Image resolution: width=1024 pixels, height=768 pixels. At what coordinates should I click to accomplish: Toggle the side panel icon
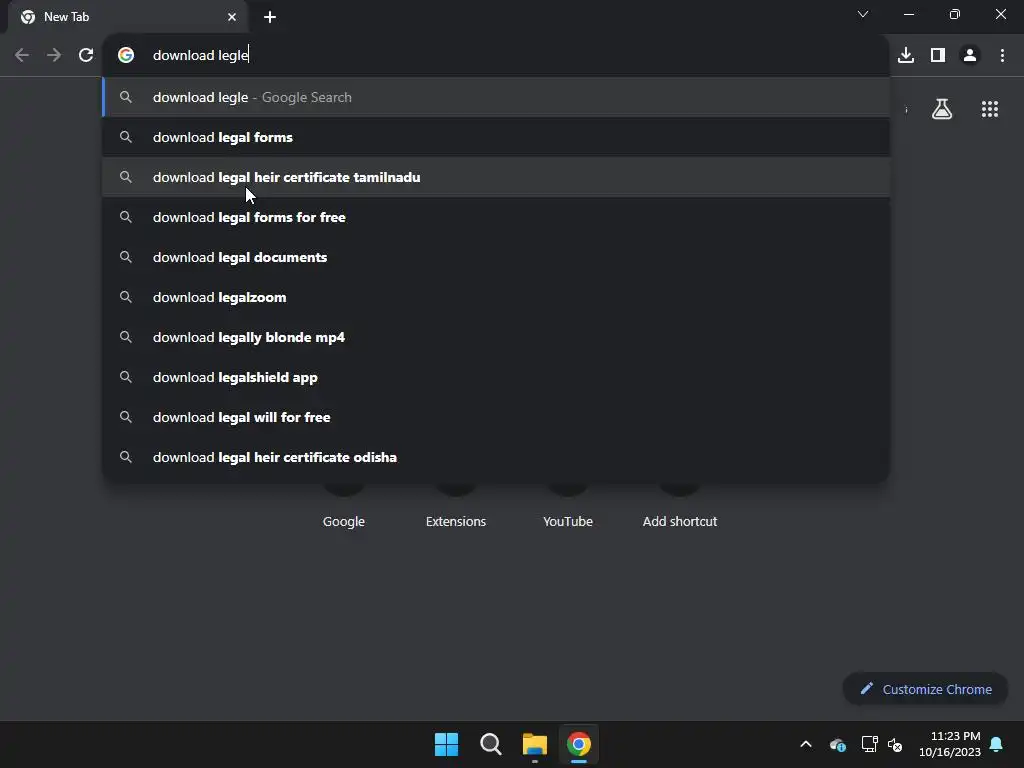pos(938,56)
